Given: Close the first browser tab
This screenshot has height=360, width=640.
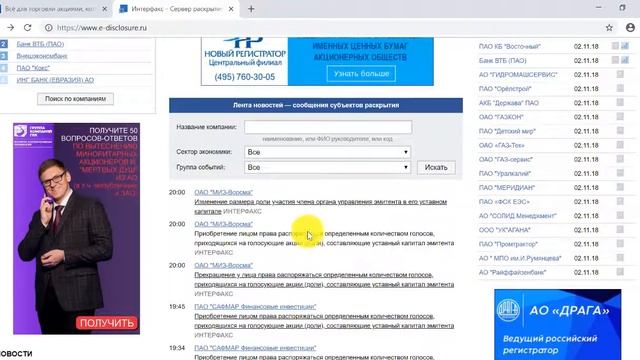Looking at the screenshot, I should pyautogui.click(x=104, y=9).
